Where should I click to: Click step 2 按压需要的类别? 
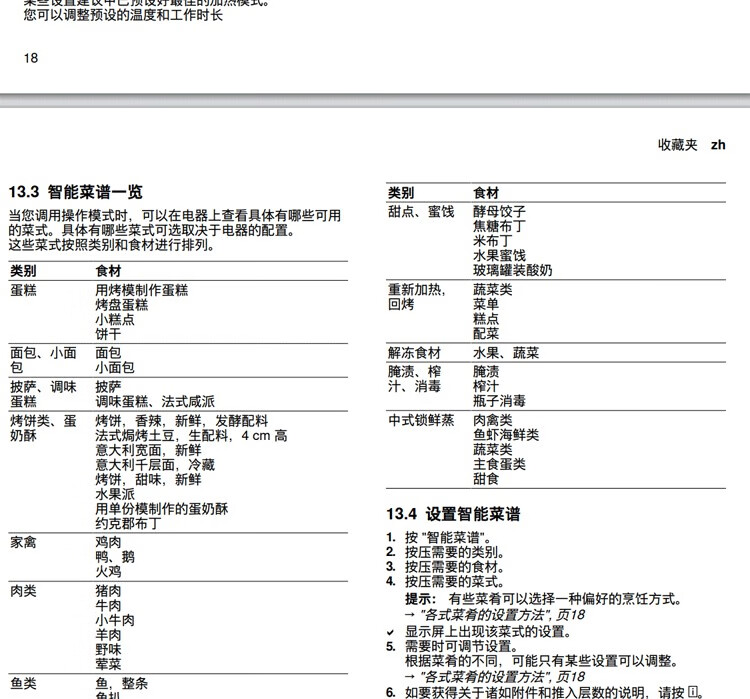446,552
